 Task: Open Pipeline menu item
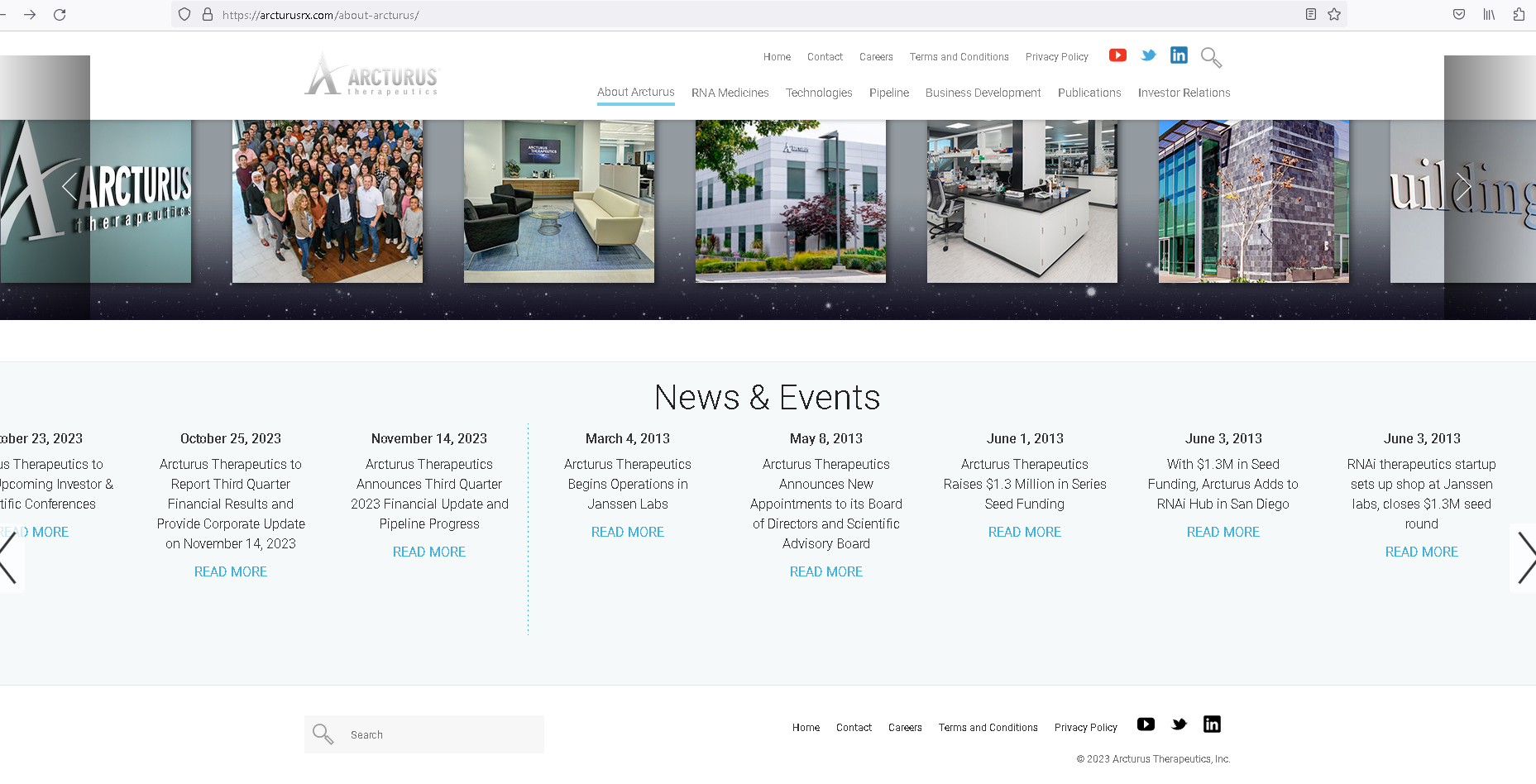pos(889,93)
